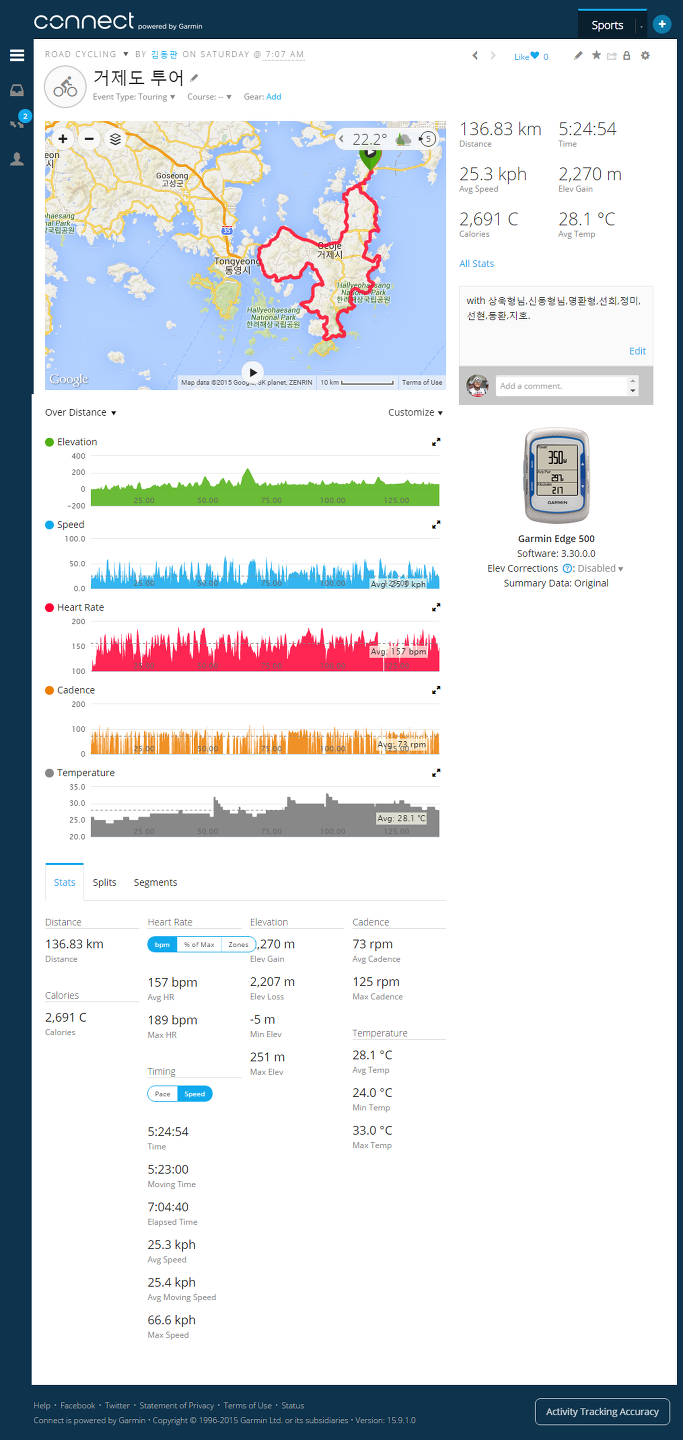Click Activity Tracking Accuracy button
The height and width of the screenshot is (1440, 683).
(602, 1412)
